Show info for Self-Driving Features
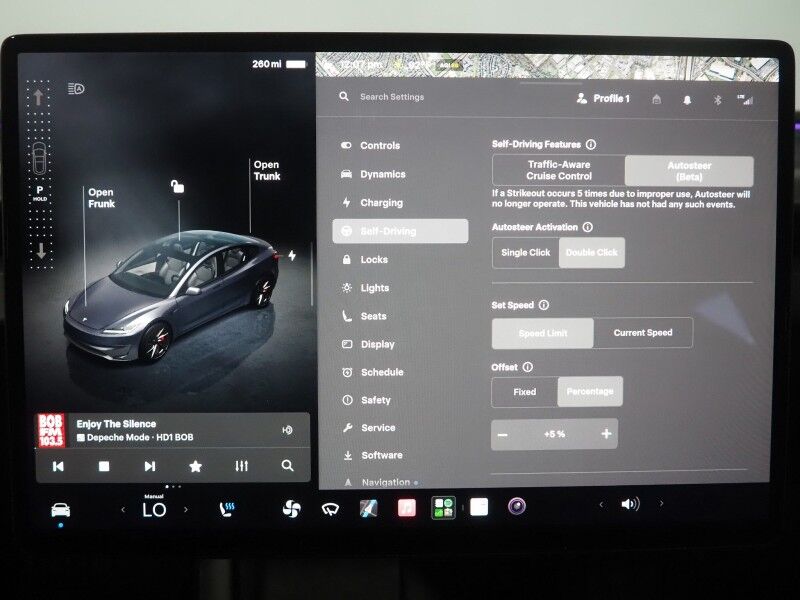 point(591,144)
